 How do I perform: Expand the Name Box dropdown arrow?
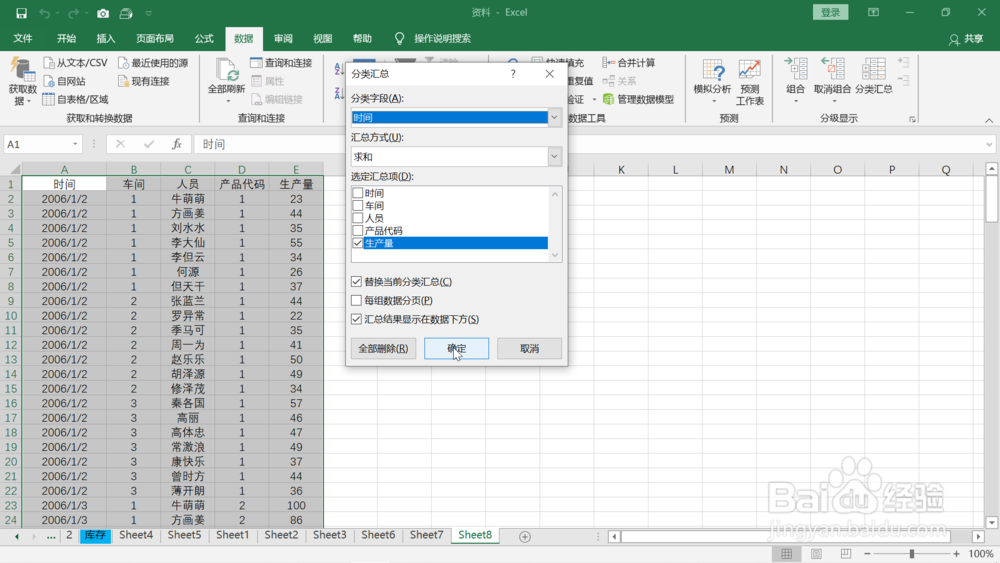(x=75, y=144)
